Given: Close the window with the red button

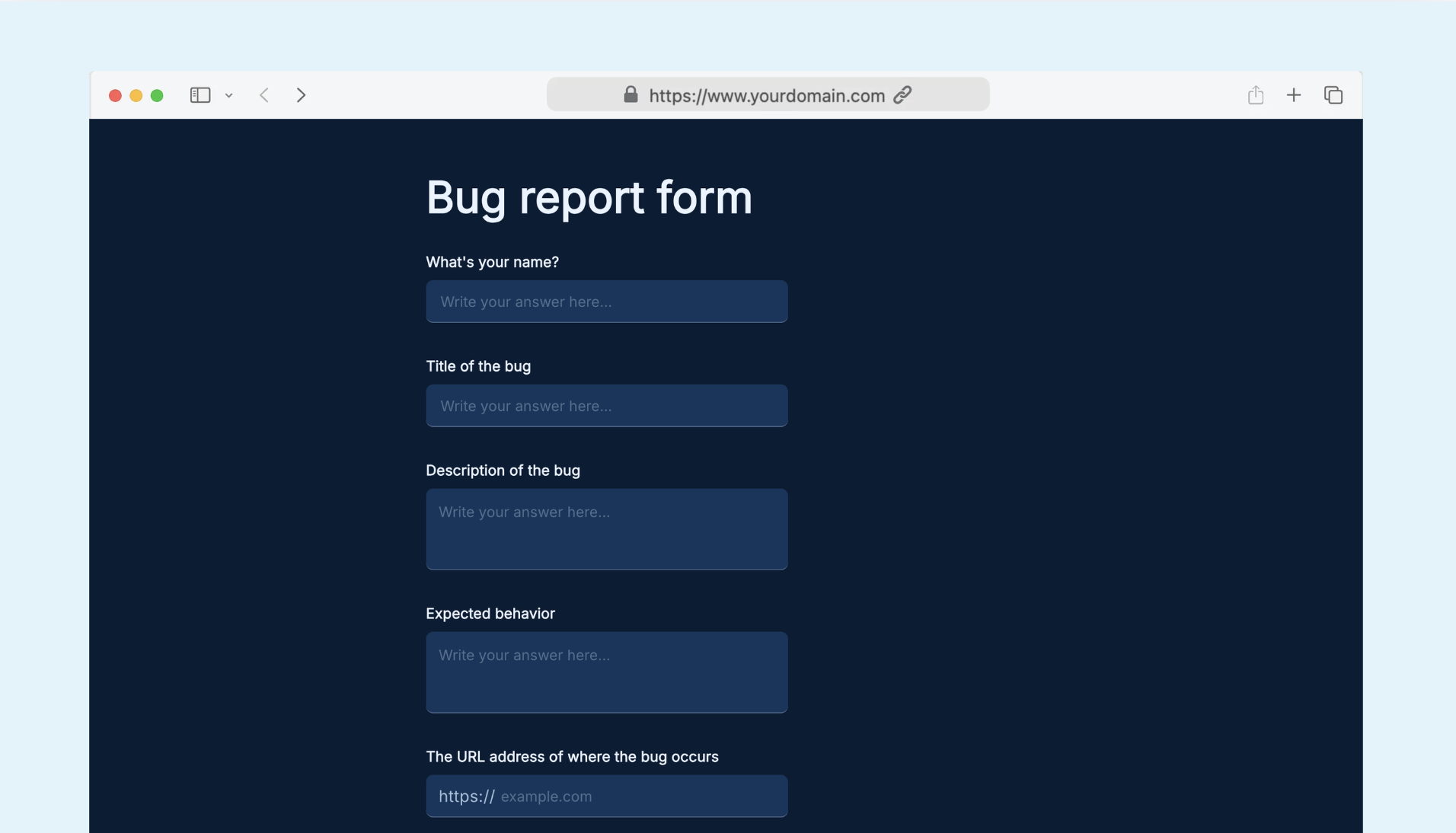Looking at the screenshot, I should (x=115, y=95).
